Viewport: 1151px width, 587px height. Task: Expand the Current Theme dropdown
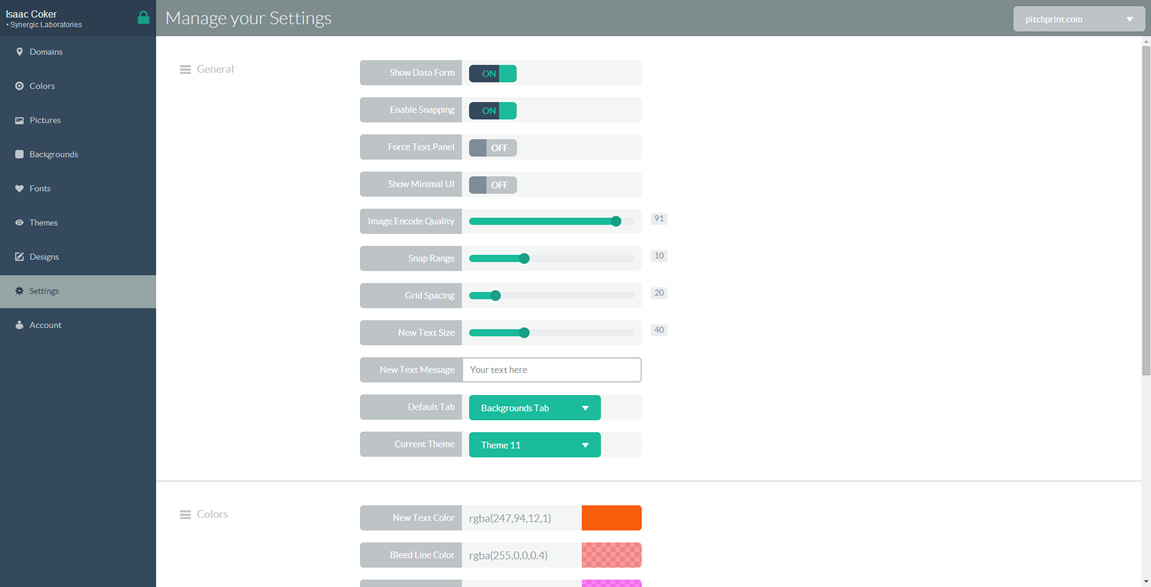[534, 445]
